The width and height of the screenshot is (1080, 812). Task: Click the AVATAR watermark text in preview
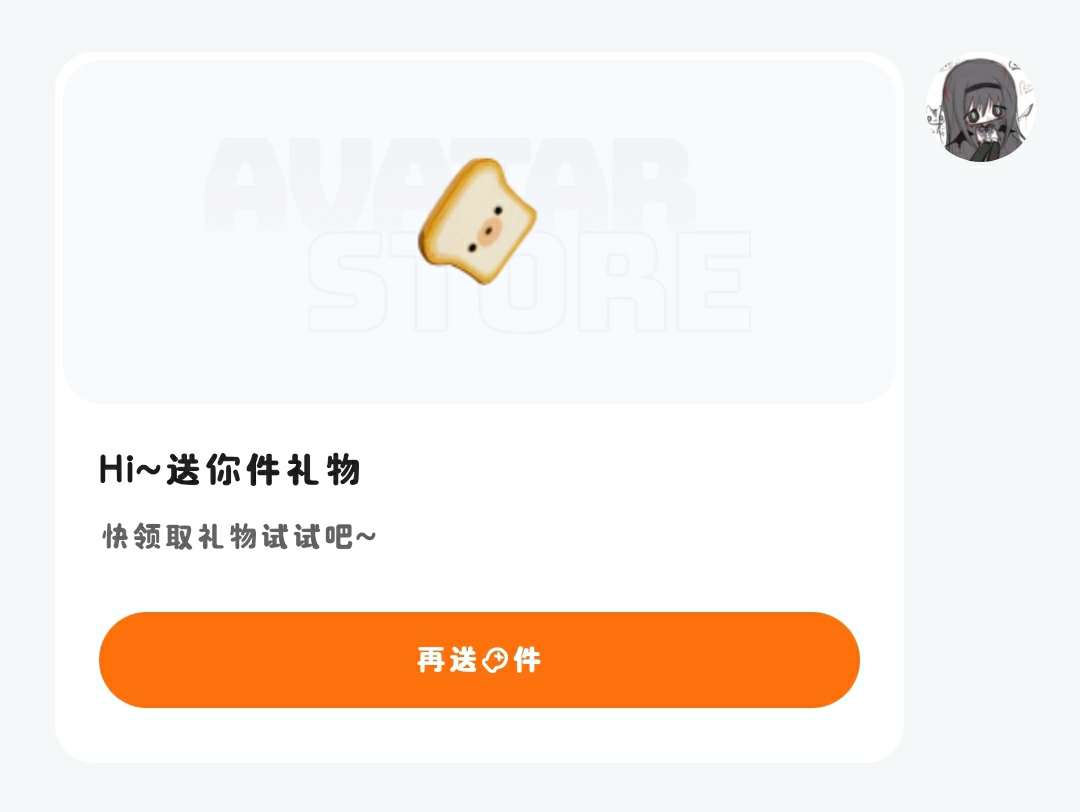pyautogui.click(x=448, y=183)
